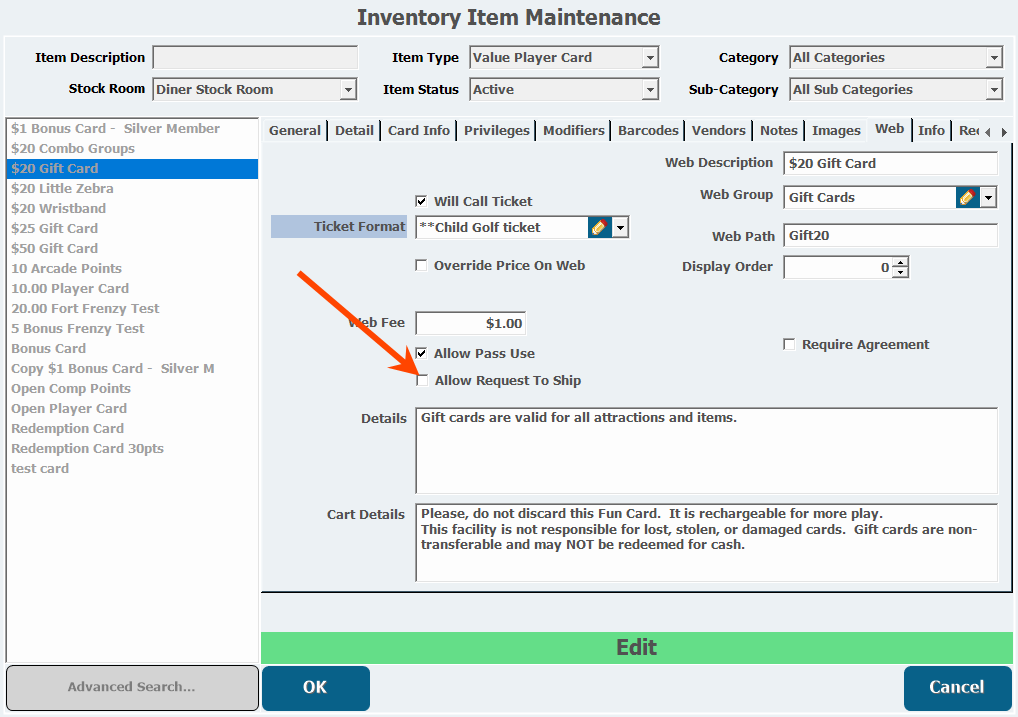The width and height of the screenshot is (1018, 717).
Task: Increase Display Order with the up arrow
Action: [900, 263]
